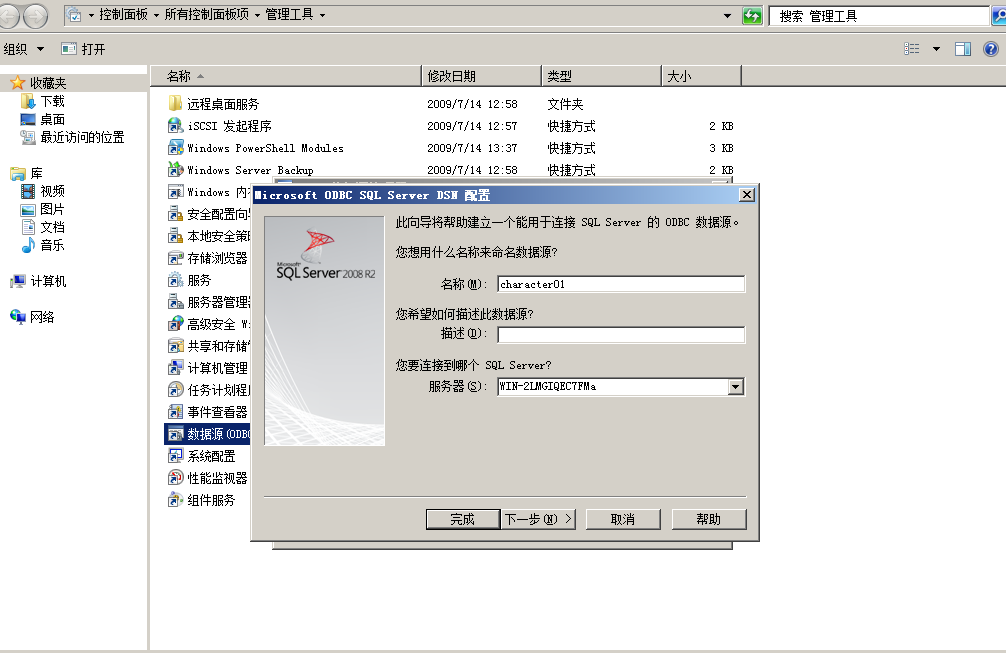
Task: Click 打开 in the Explorer toolbar
Action: click(x=83, y=49)
